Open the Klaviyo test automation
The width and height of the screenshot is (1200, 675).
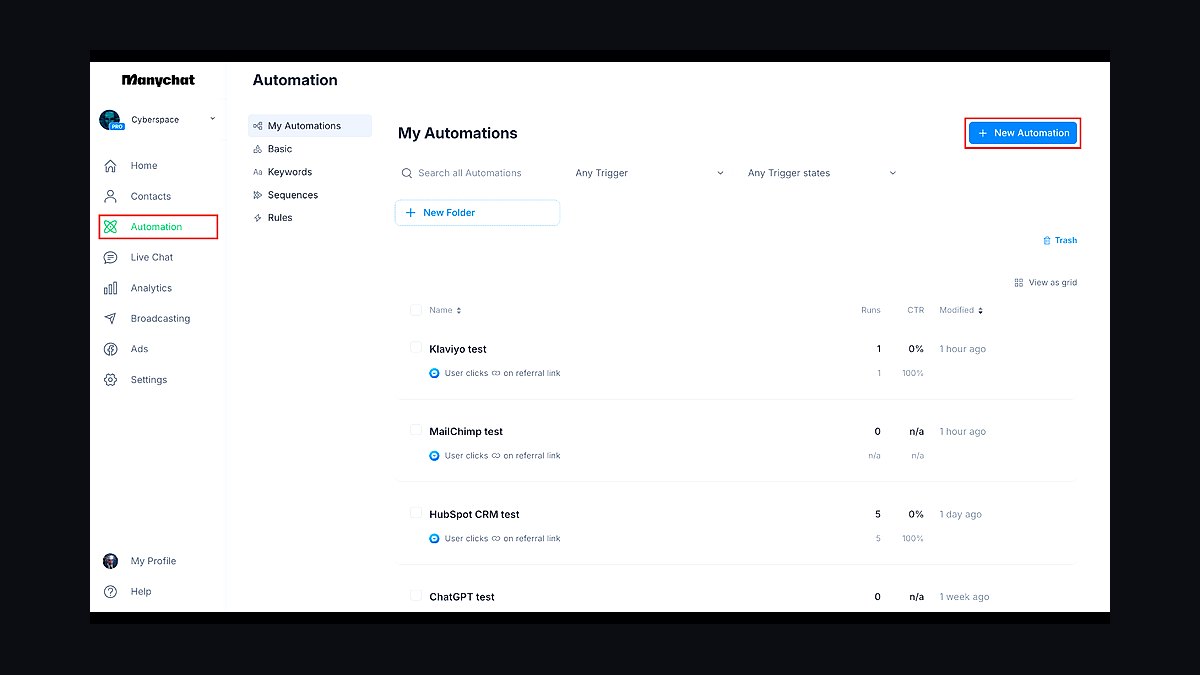458,349
